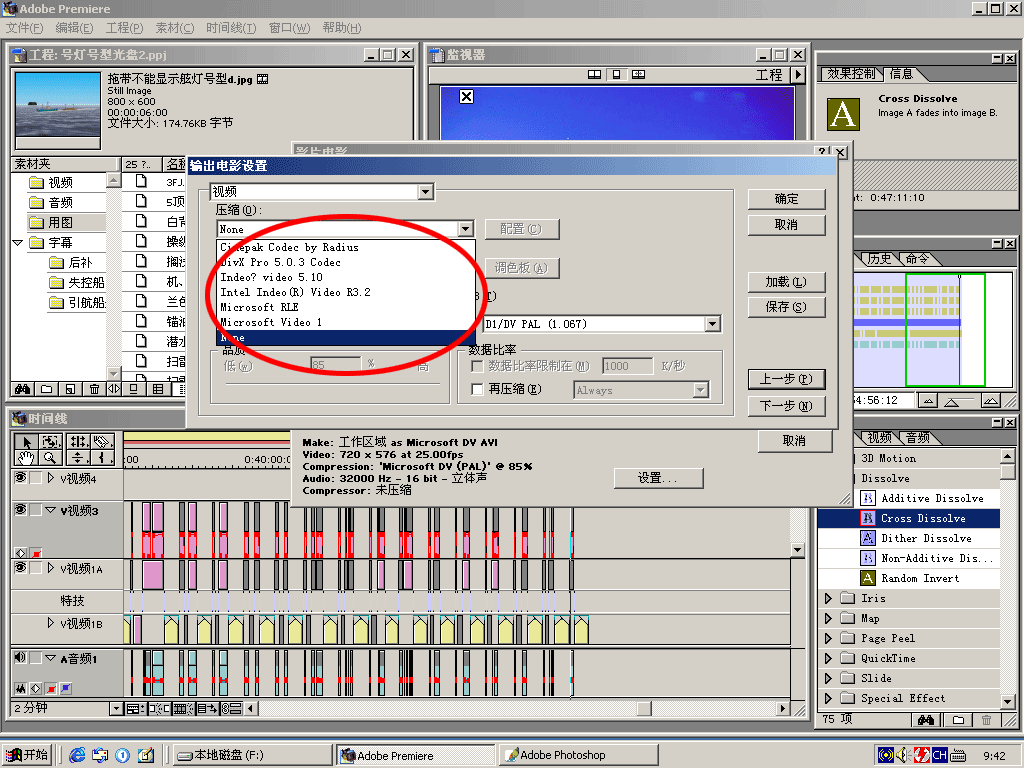The height and width of the screenshot is (768, 1024).
Task: Switch to the 效果控制 tab
Action: 851,74
